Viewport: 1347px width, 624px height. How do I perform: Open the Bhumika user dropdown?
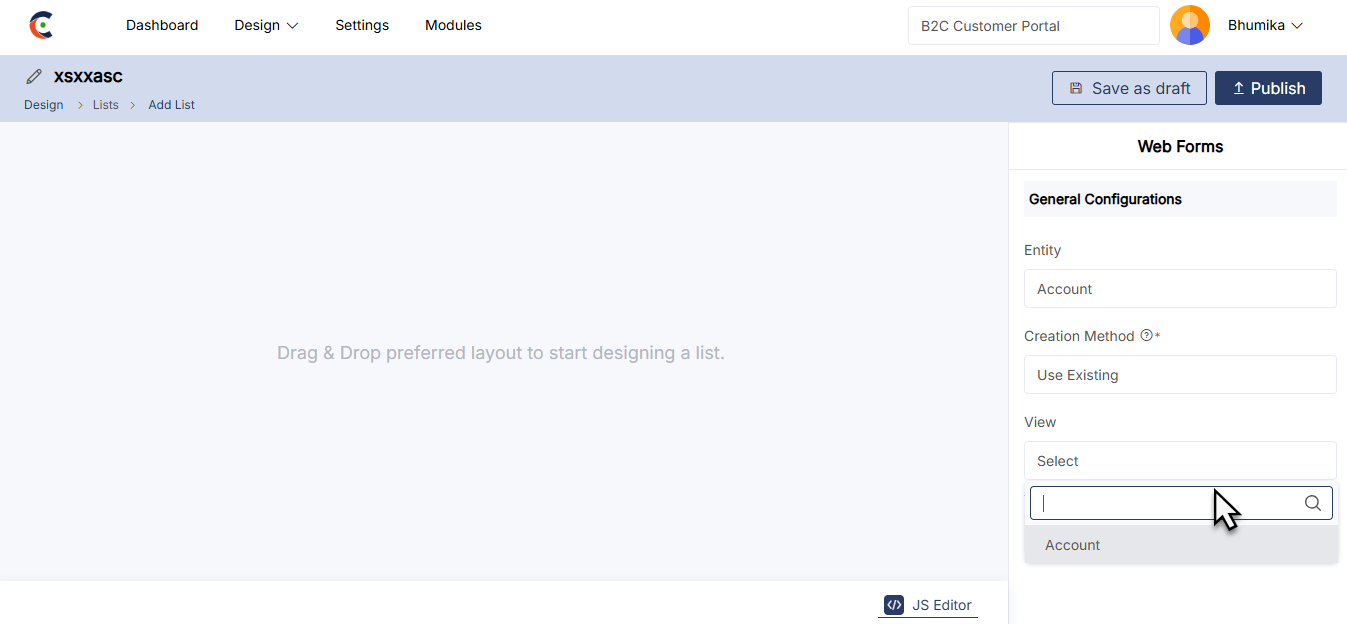(1265, 26)
